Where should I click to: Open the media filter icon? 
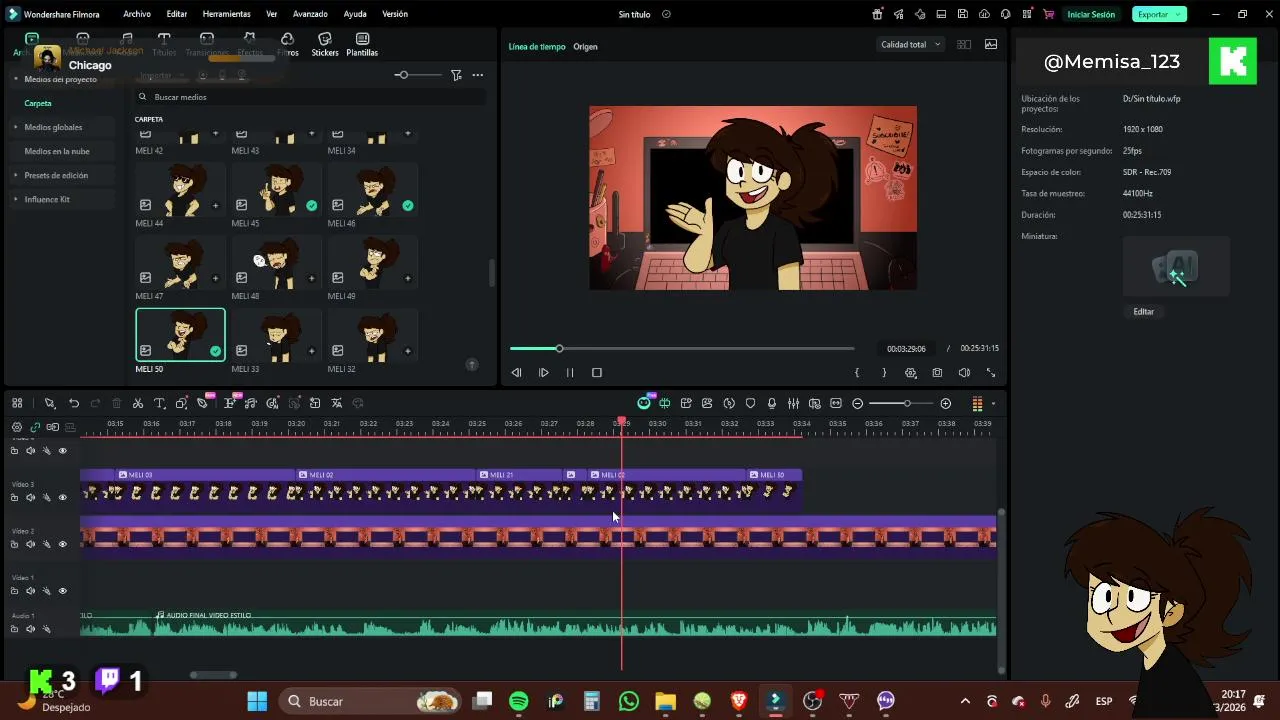click(456, 75)
